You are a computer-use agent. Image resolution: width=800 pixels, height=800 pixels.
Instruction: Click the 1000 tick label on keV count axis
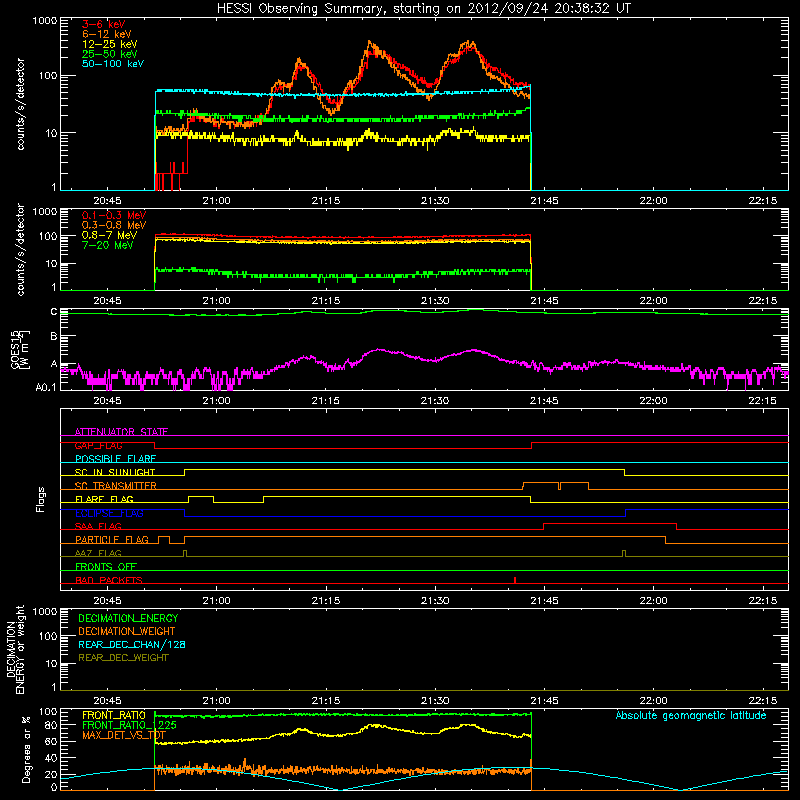pos(45,21)
